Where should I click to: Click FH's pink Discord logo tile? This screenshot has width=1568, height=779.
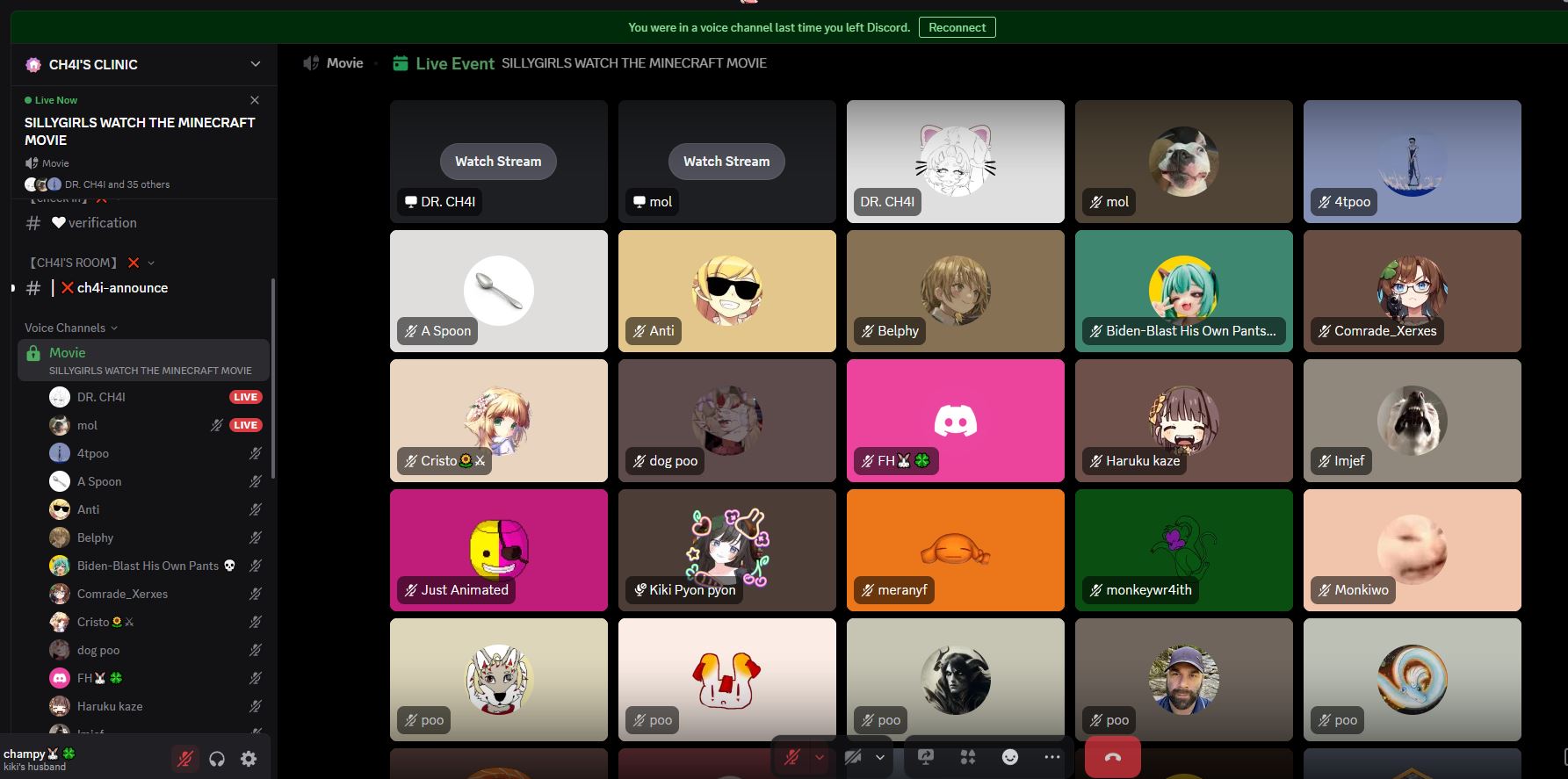tap(956, 421)
